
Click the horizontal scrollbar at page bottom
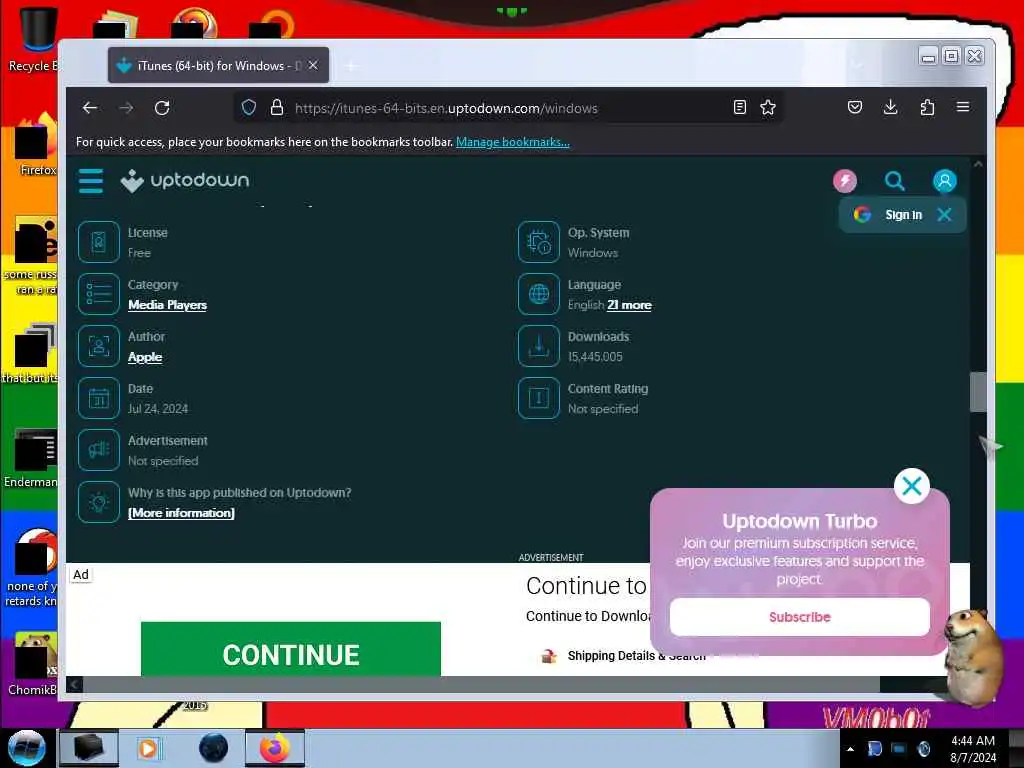(481, 684)
